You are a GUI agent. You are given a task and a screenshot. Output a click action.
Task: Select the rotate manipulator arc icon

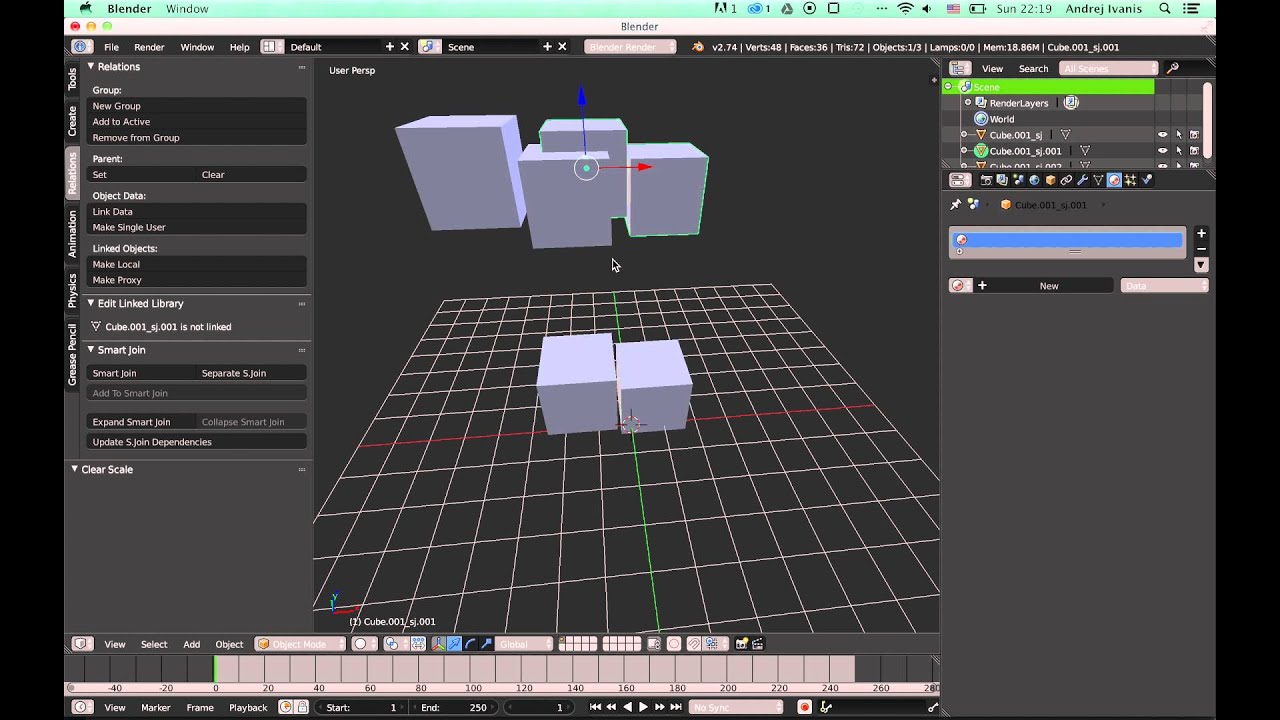[x=471, y=644]
